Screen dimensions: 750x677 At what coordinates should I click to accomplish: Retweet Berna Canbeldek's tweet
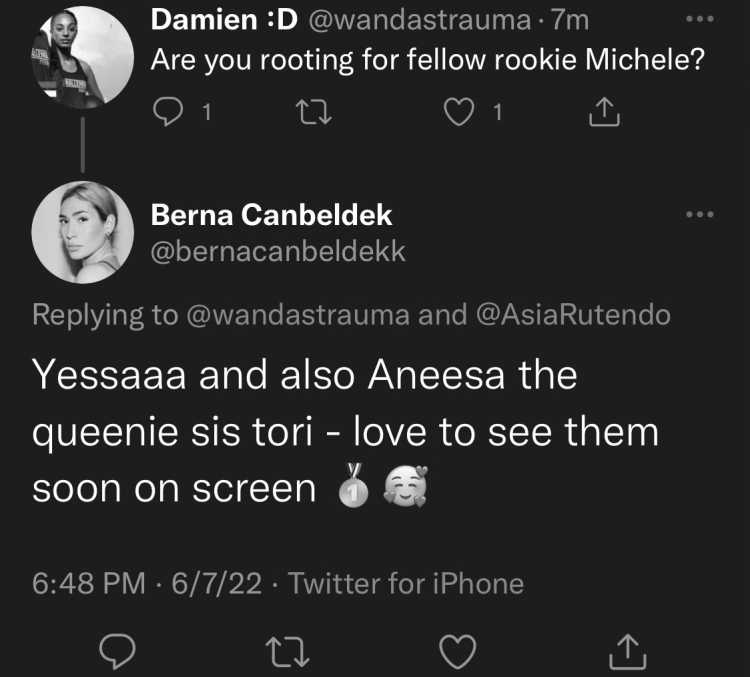(x=287, y=652)
